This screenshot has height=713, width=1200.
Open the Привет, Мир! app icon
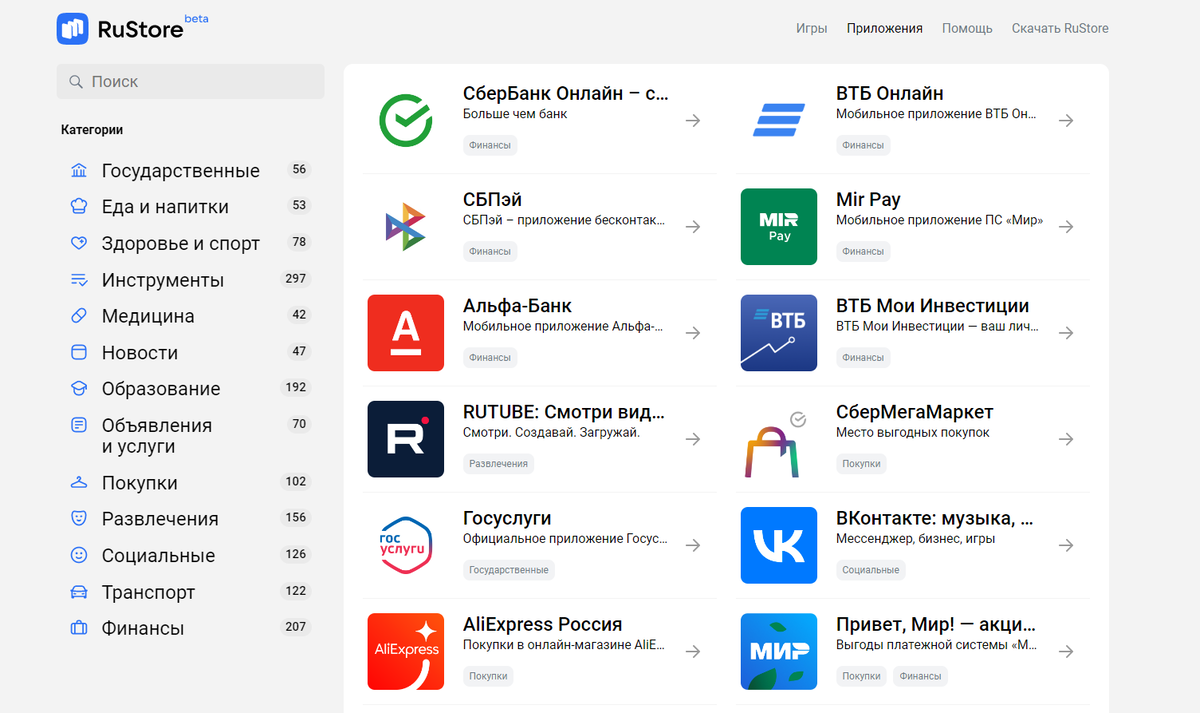pos(779,651)
